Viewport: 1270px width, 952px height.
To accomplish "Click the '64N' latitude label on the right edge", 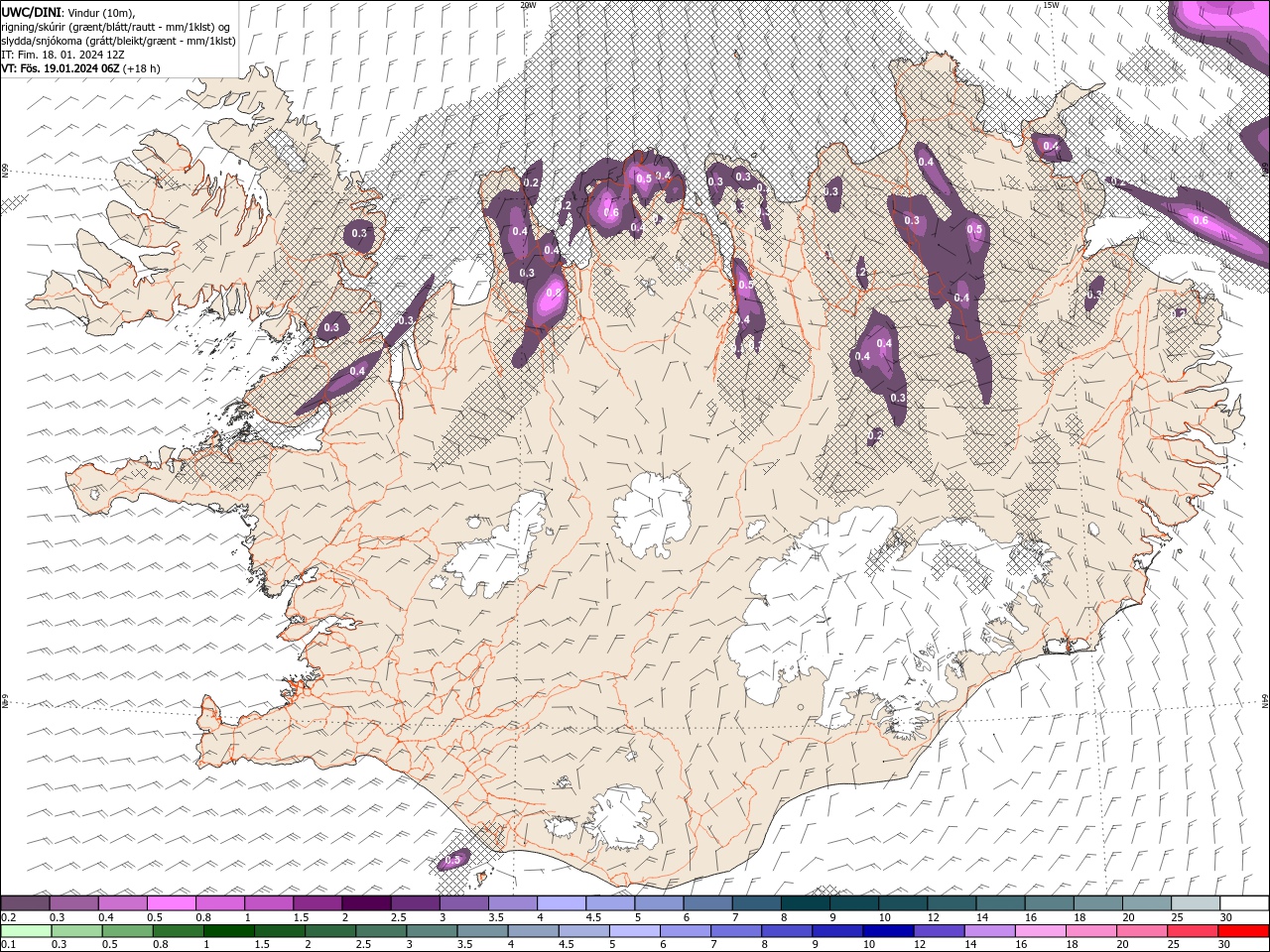I will 1265,701.
